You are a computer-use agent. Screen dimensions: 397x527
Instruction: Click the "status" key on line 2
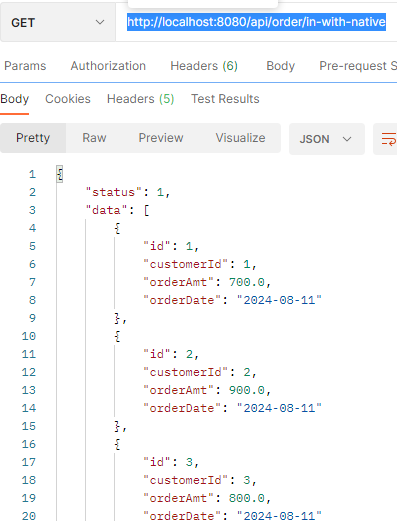pos(114,192)
